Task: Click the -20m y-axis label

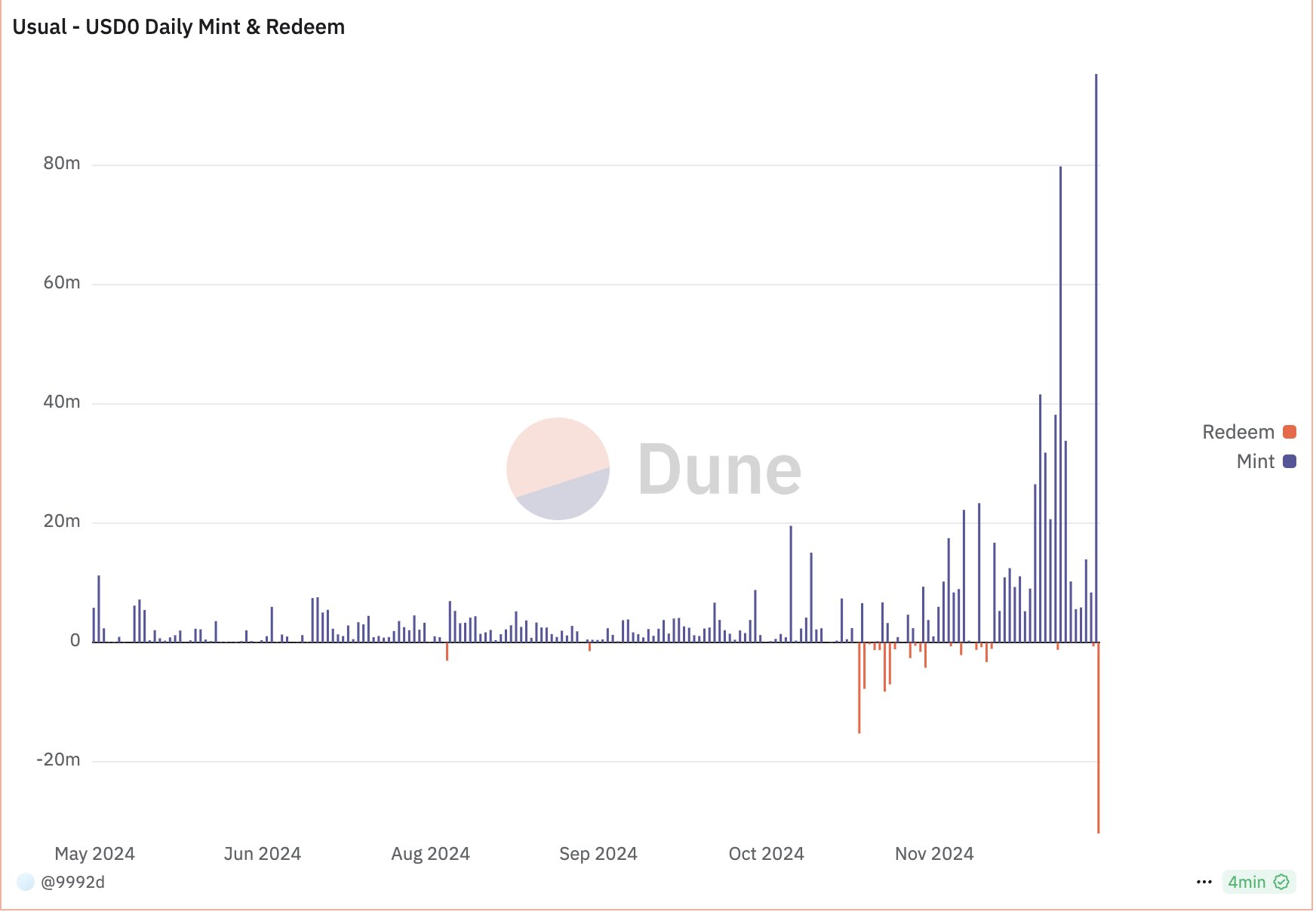Action: point(58,759)
